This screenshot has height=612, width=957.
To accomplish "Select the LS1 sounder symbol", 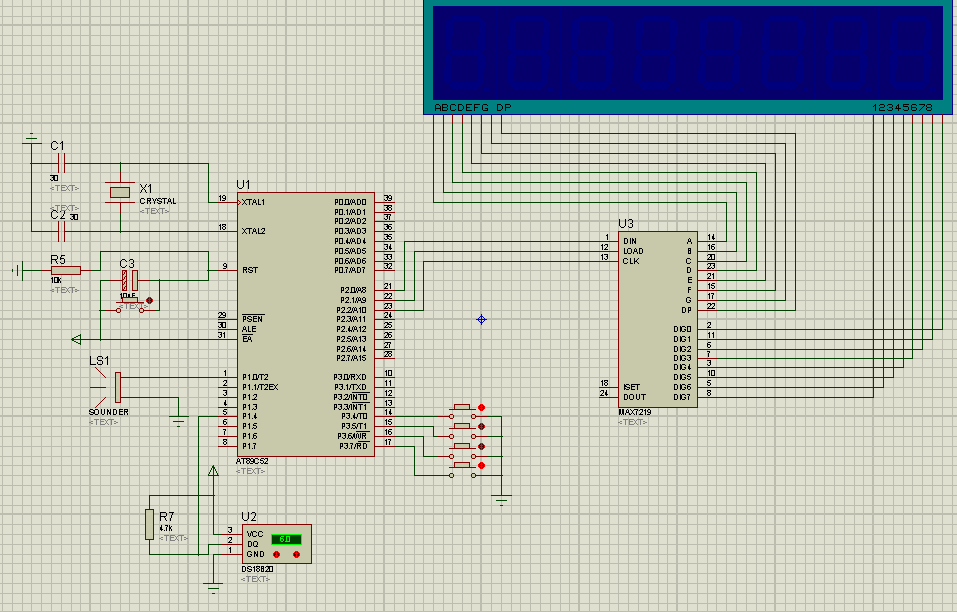I will pyautogui.click(x=110, y=387).
